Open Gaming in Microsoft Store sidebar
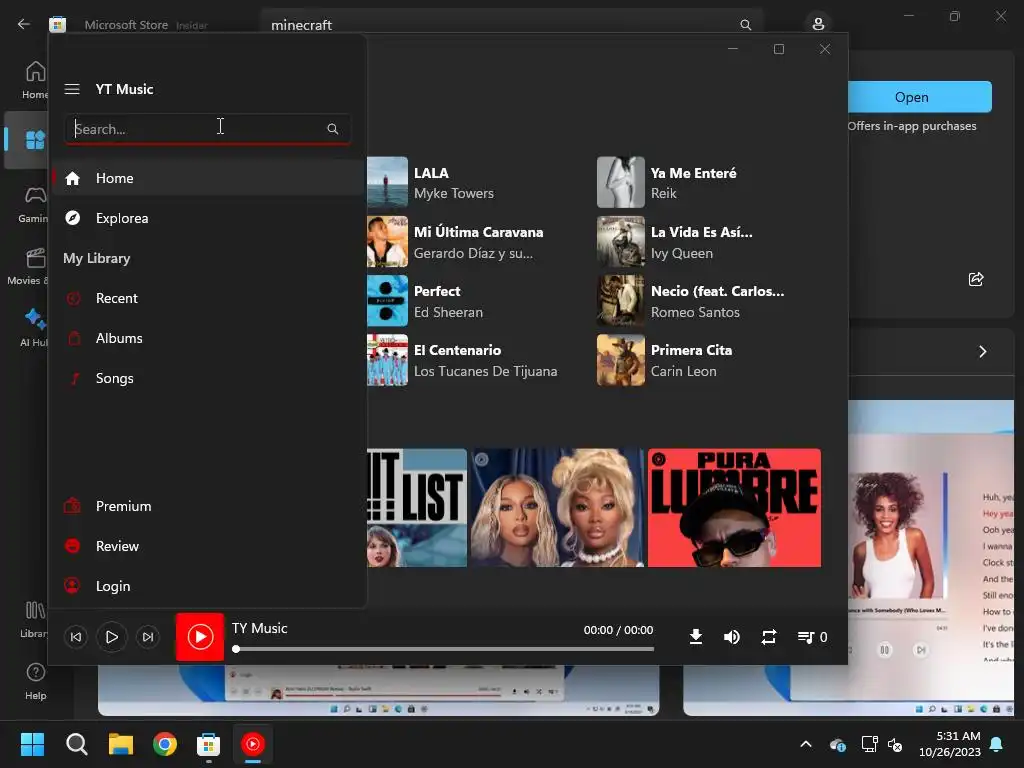Screen dimensions: 1024x768 point(33,204)
